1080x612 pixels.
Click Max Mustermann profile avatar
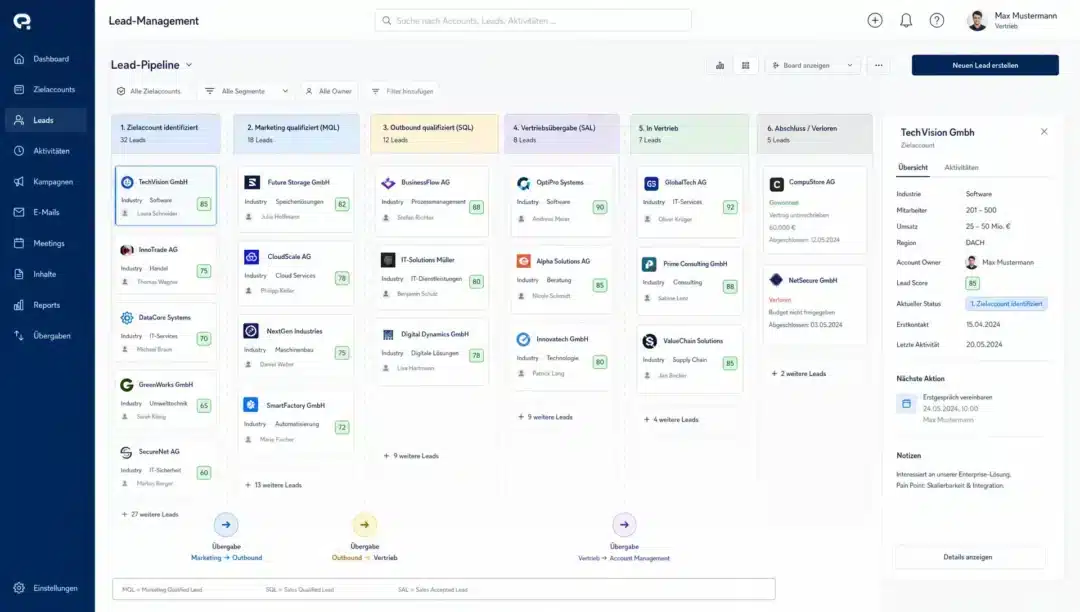pyautogui.click(x=977, y=21)
